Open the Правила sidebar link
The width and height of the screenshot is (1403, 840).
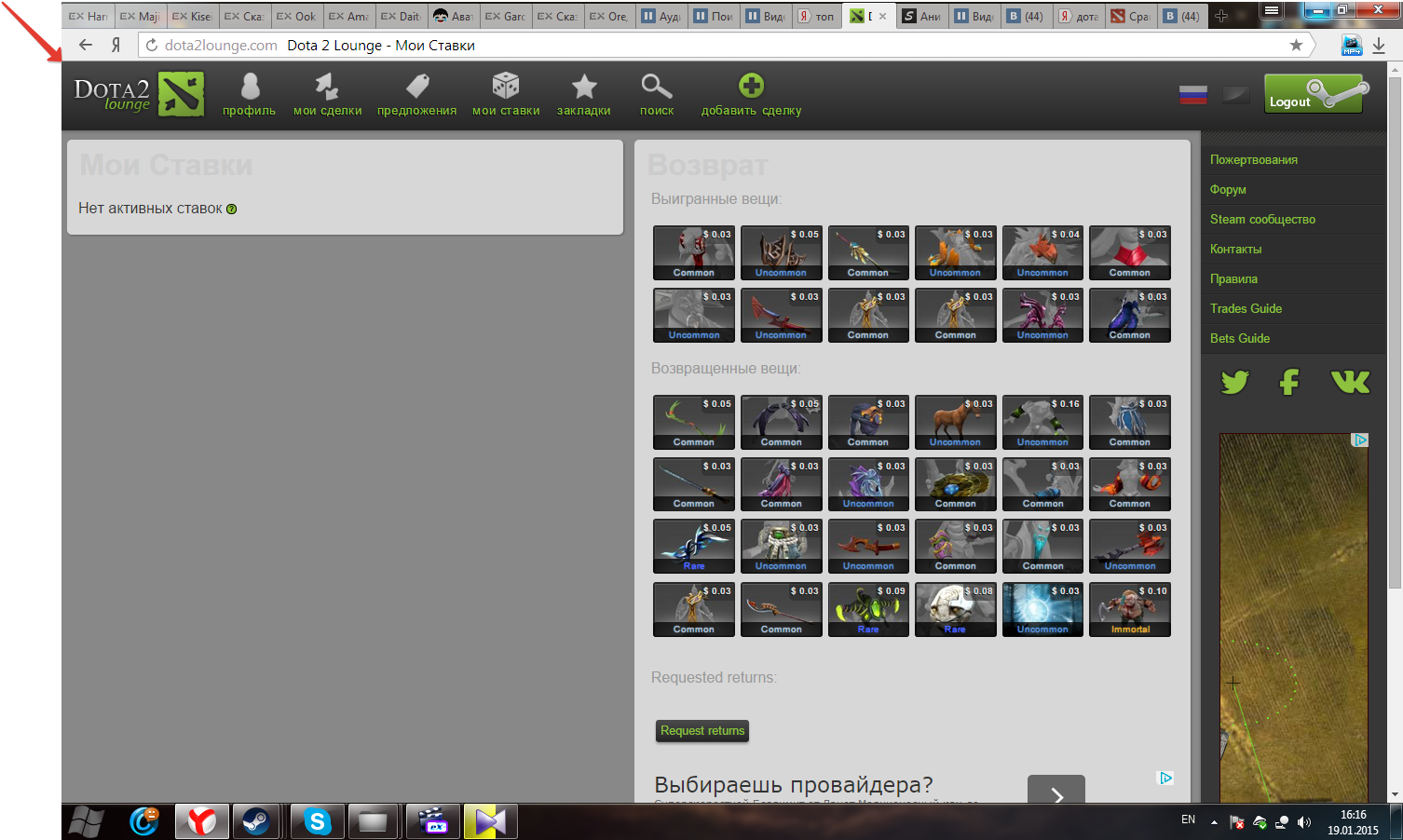coord(1233,279)
